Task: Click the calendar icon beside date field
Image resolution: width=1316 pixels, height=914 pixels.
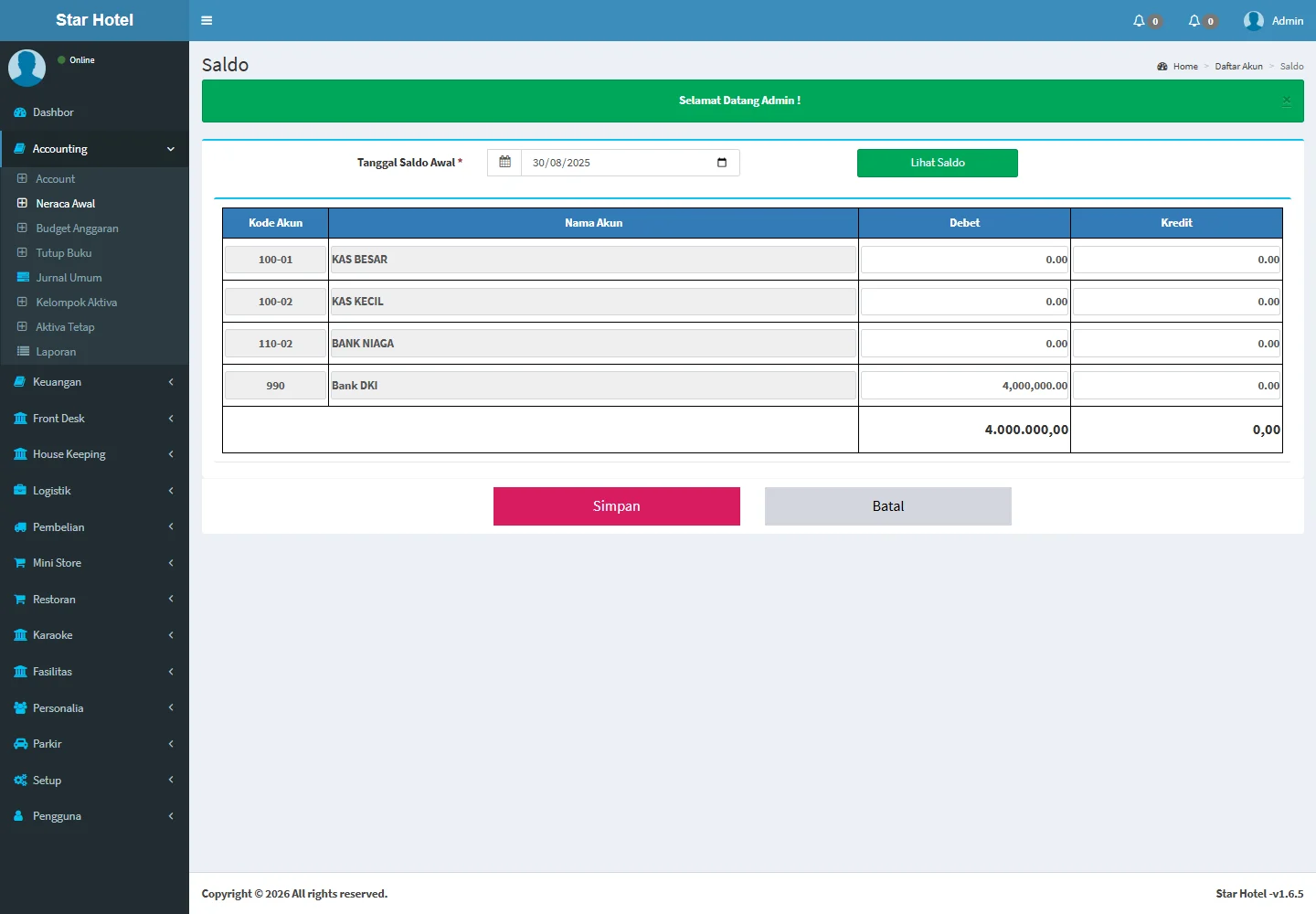Action: tap(504, 163)
